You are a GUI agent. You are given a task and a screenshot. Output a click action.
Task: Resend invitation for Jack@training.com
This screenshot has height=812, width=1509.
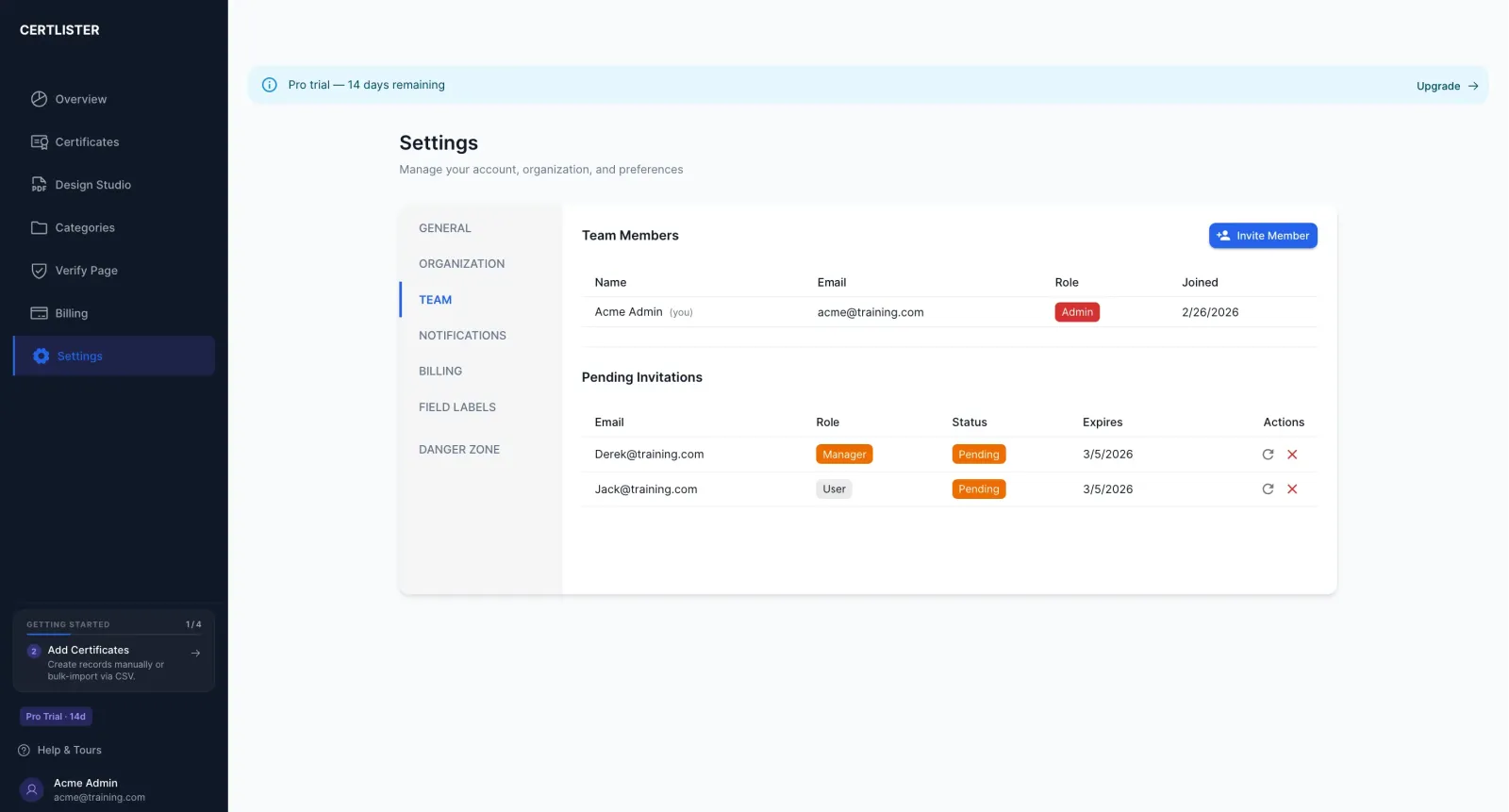coord(1268,489)
